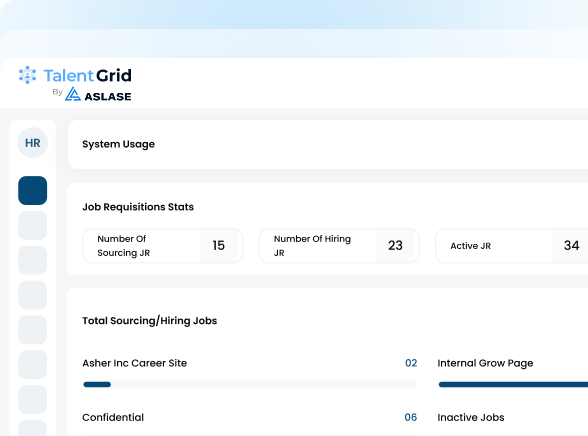588x436 pixels.
Task: Click the Aslase logo
Action: (x=98, y=94)
